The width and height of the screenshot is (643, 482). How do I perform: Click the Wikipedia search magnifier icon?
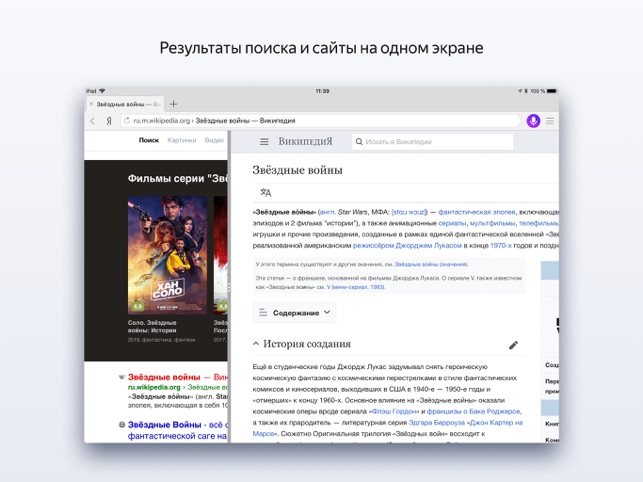click(x=359, y=142)
